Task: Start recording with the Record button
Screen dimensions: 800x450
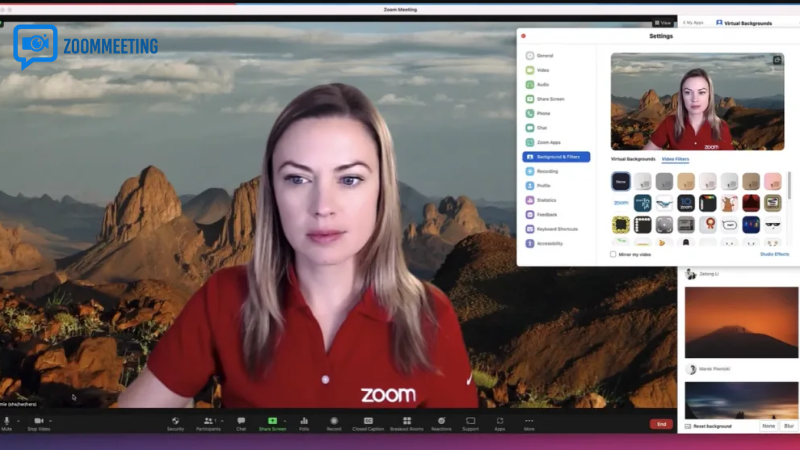Action: pos(334,423)
